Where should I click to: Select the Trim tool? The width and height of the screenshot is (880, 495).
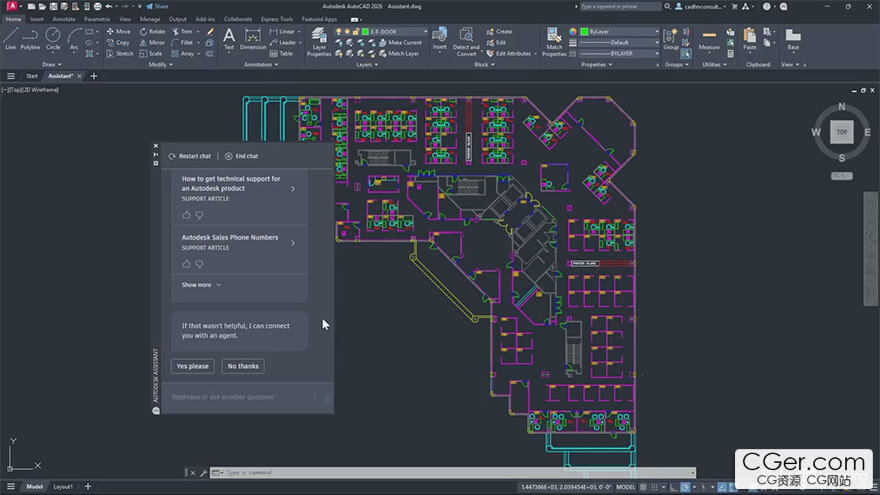coord(182,31)
